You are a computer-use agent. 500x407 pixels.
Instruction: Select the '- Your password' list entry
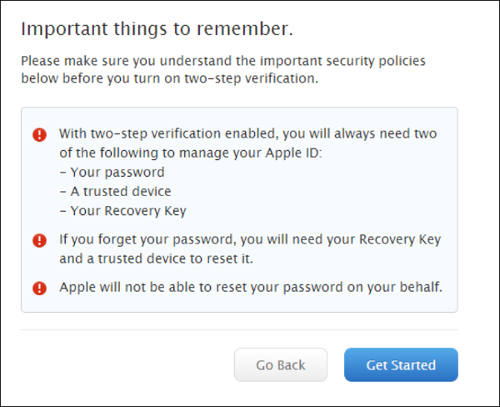[112, 173]
